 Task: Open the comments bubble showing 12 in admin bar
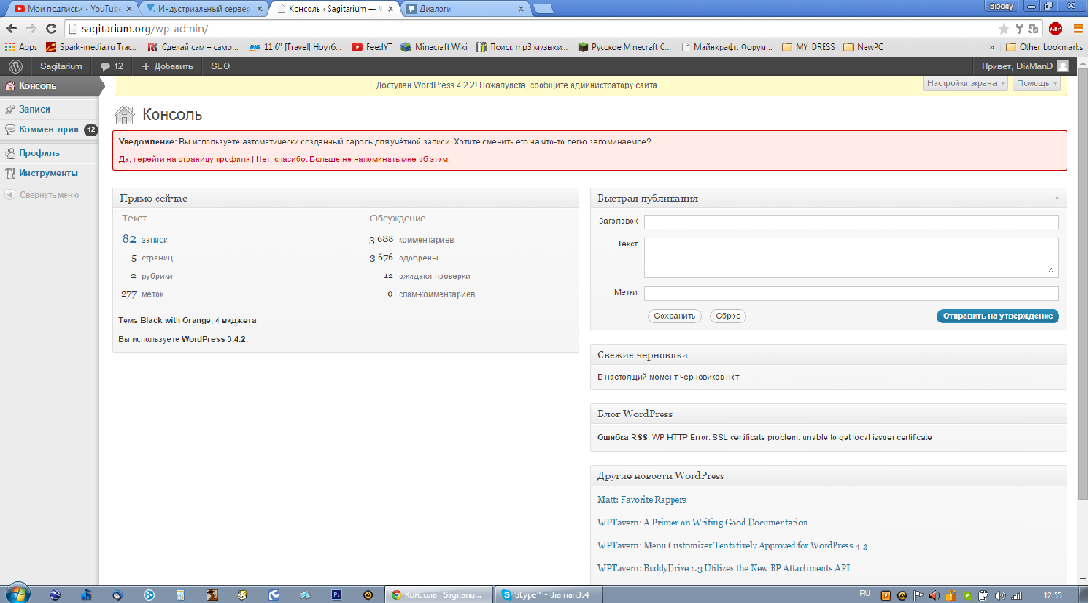[x=111, y=66]
